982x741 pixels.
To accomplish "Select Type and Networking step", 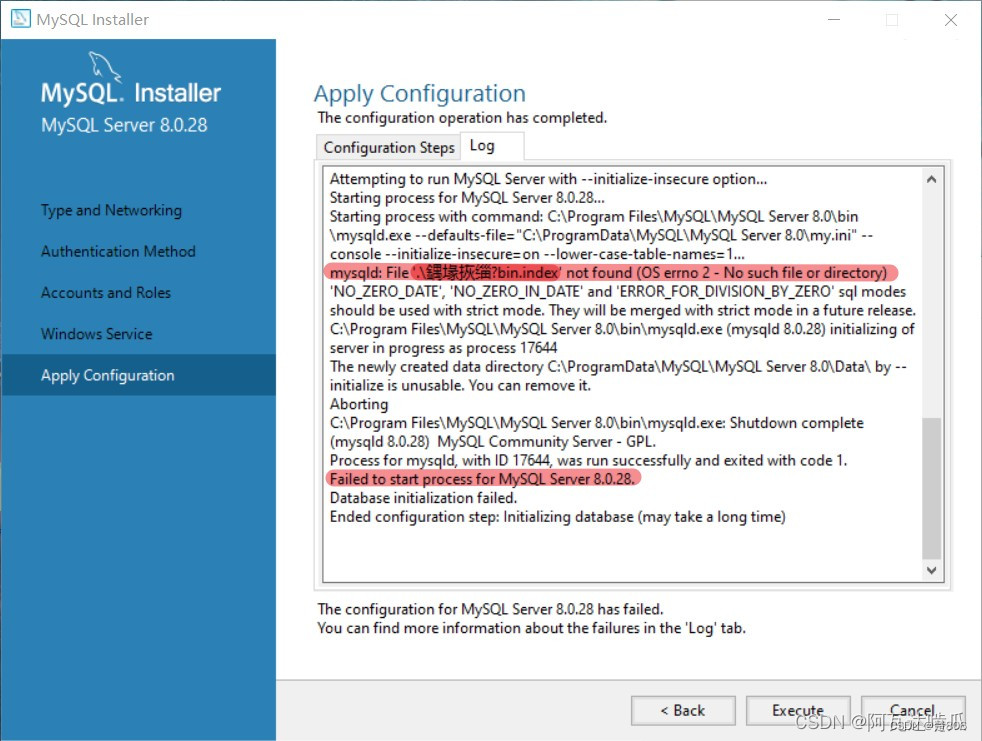I will pyautogui.click(x=111, y=210).
